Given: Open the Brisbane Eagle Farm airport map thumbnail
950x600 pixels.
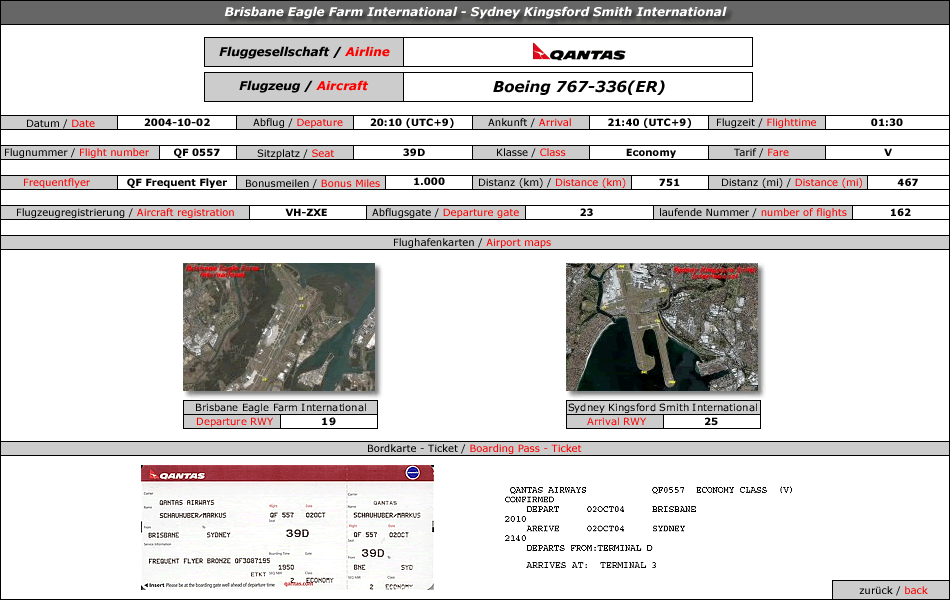Looking at the screenshot, I should [x=279, y=327].
